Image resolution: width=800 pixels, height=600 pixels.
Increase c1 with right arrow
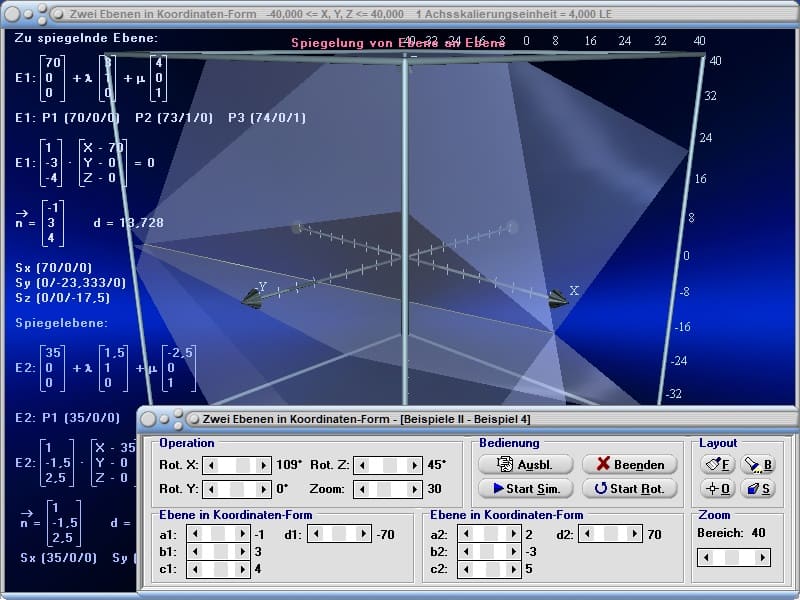243,569
